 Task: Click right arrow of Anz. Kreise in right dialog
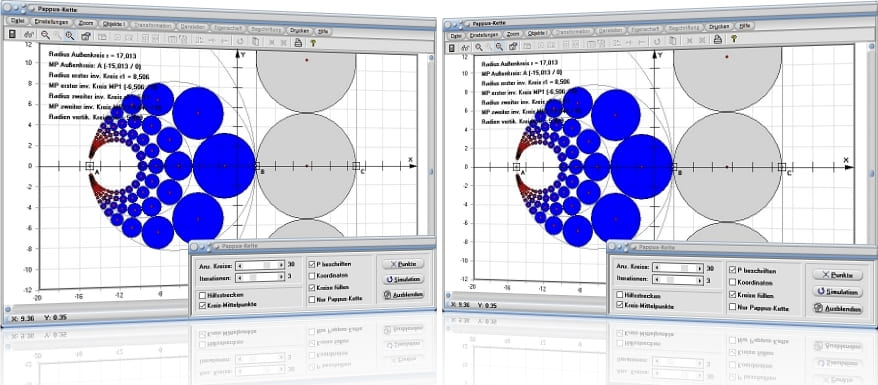700,268
